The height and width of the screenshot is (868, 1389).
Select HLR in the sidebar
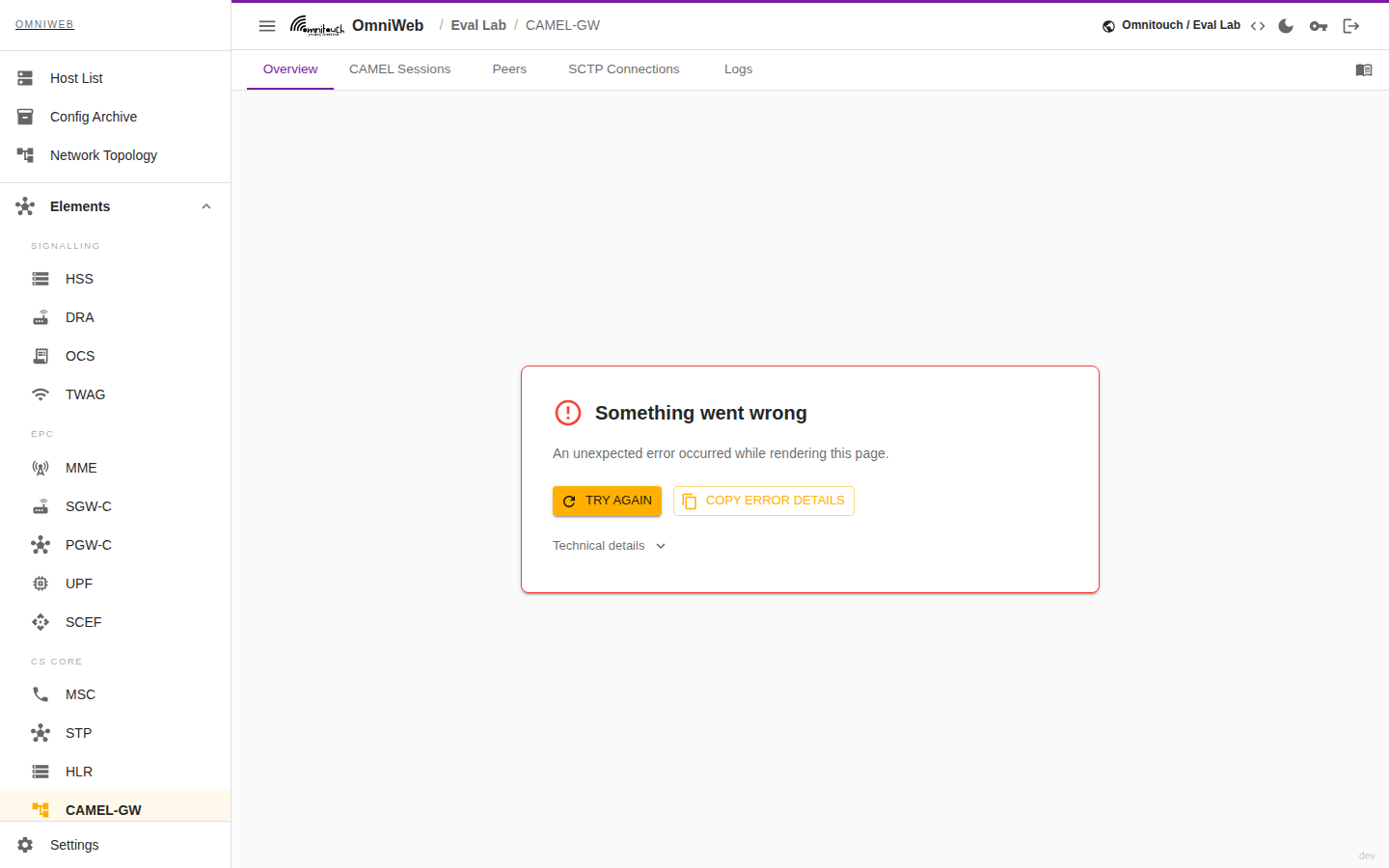116,772
